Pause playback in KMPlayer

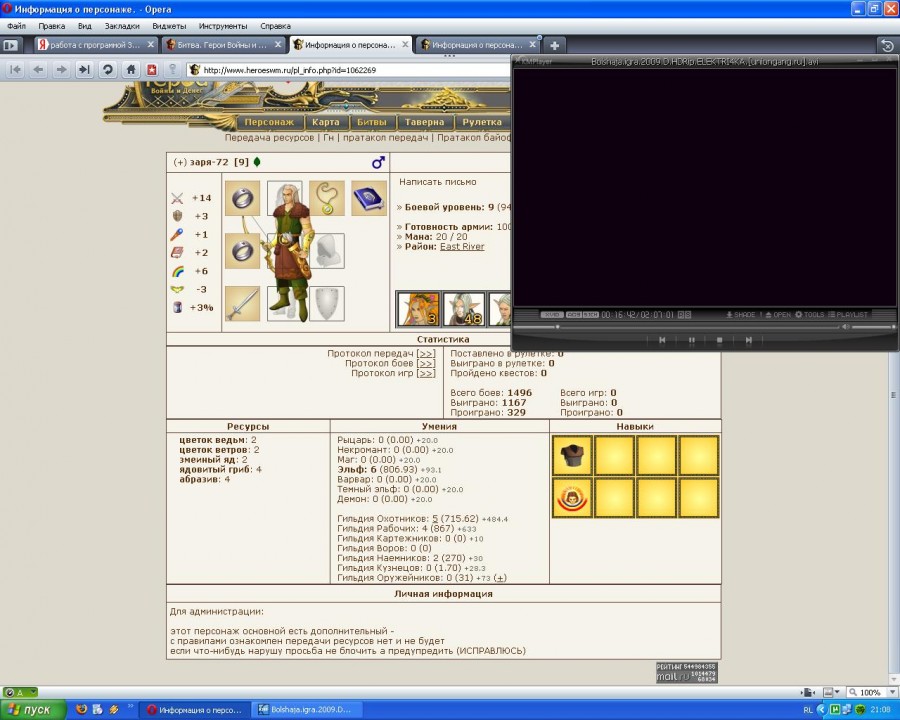click(691, 340)
